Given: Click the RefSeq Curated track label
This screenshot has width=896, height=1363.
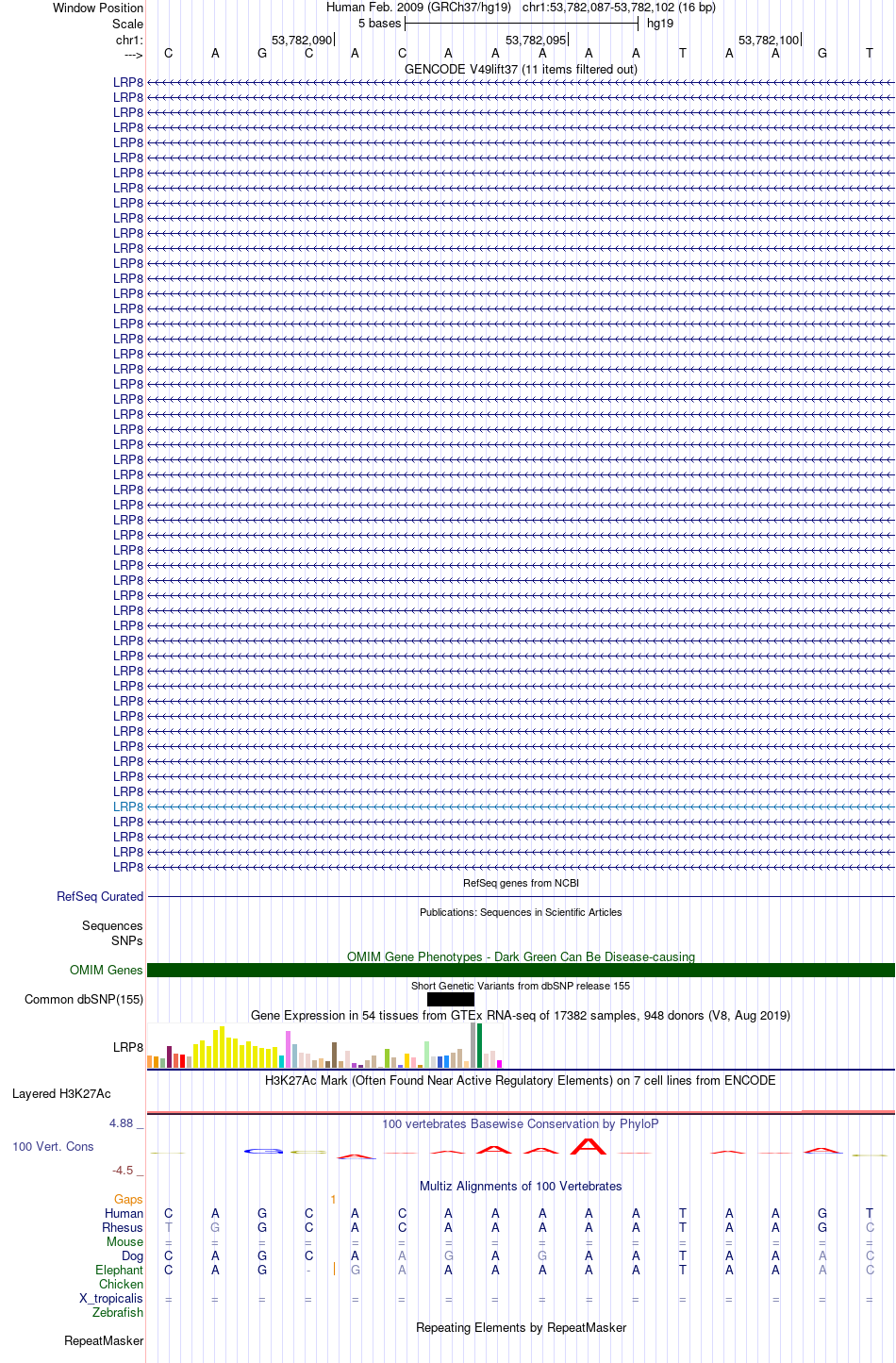Looking at the screenshot, I should pos(100,896).
